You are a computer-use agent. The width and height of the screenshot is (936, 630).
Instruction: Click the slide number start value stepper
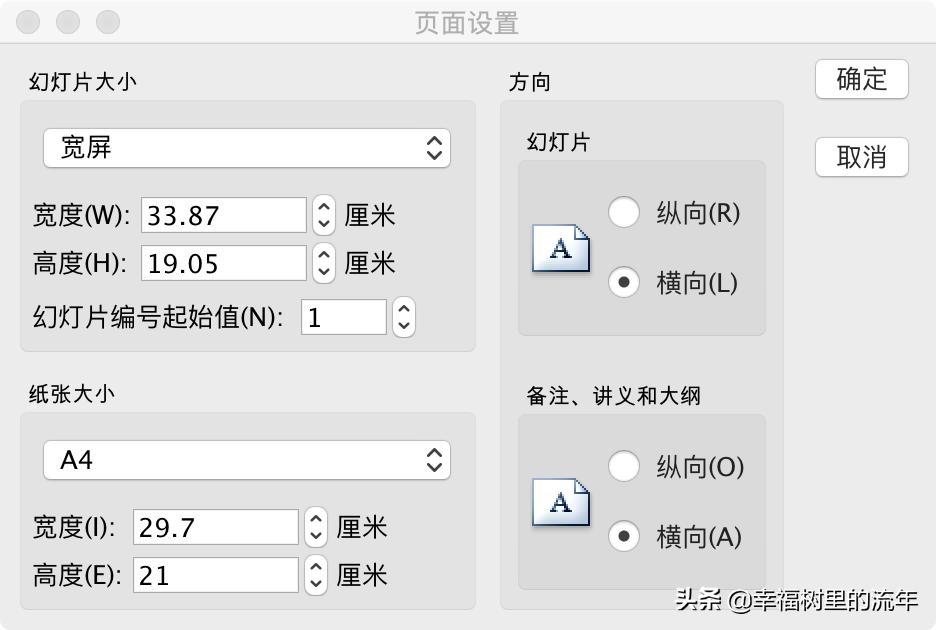coord(403,317)
